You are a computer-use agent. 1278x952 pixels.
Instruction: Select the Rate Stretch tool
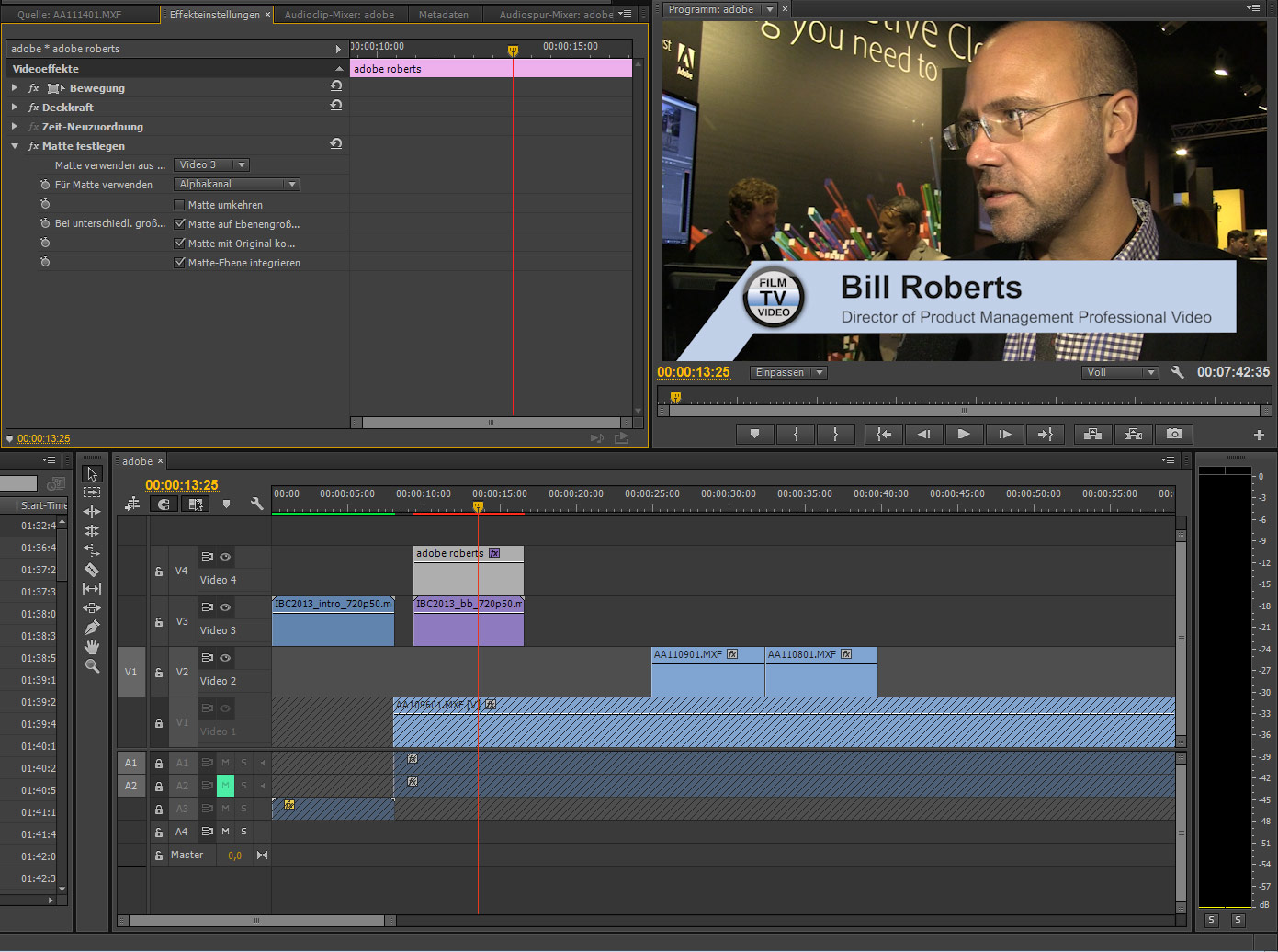pyautogui.click(x=92, y=550)
